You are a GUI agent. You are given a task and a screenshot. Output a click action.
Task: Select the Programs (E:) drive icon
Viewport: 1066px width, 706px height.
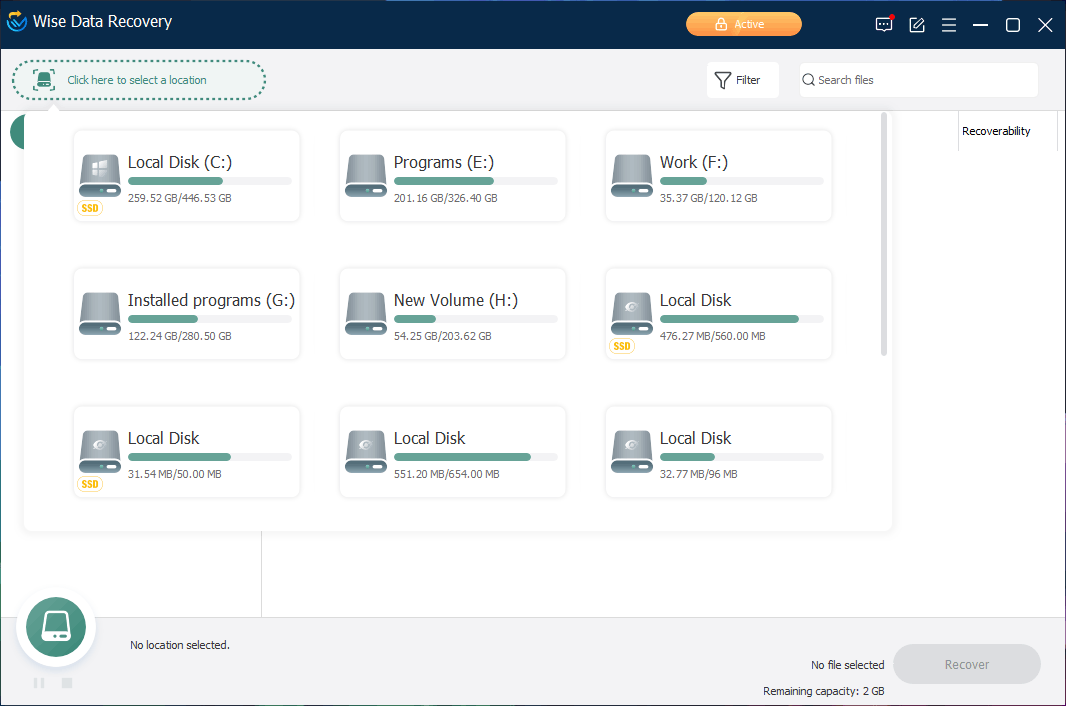[366, 176]
